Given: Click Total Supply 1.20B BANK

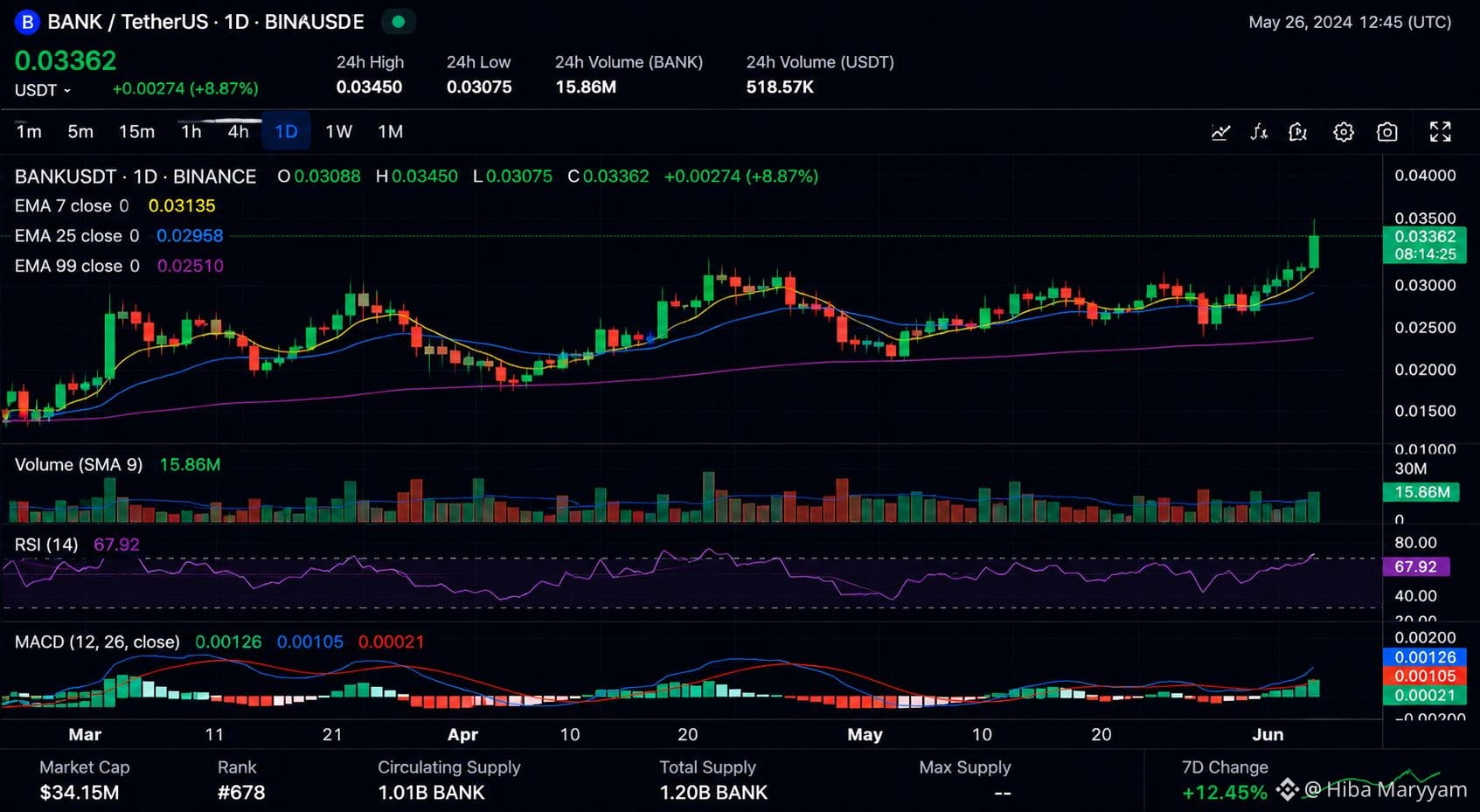Looking at the screenshot, I should click(x=713, y=793).
